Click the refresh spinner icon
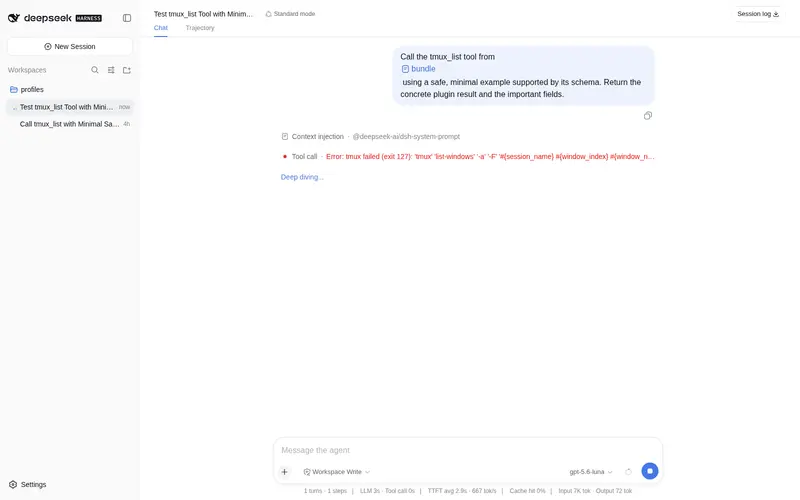 click(x=629, y=472)
